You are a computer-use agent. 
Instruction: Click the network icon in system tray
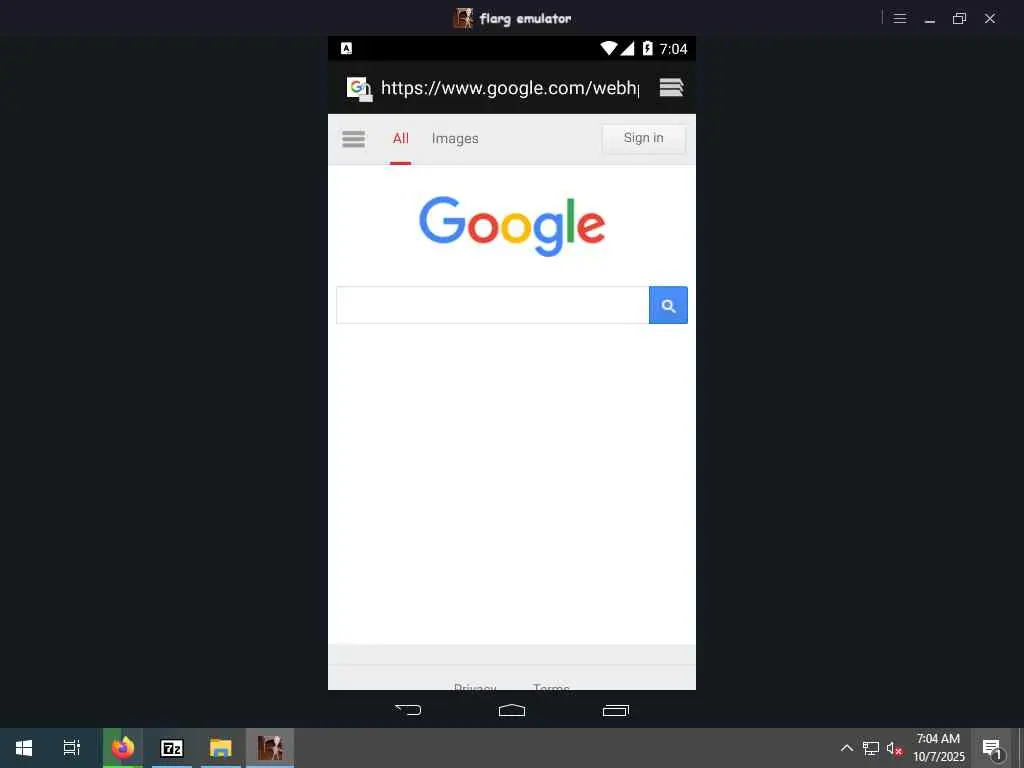click(871, 748)
